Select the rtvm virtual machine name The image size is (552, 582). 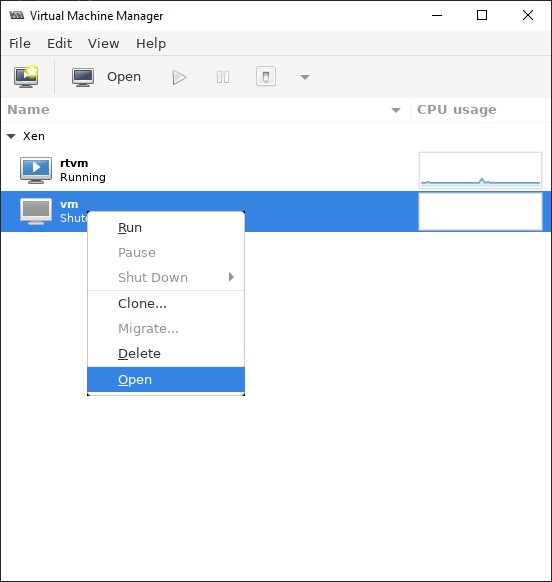[x=74, y=163]
